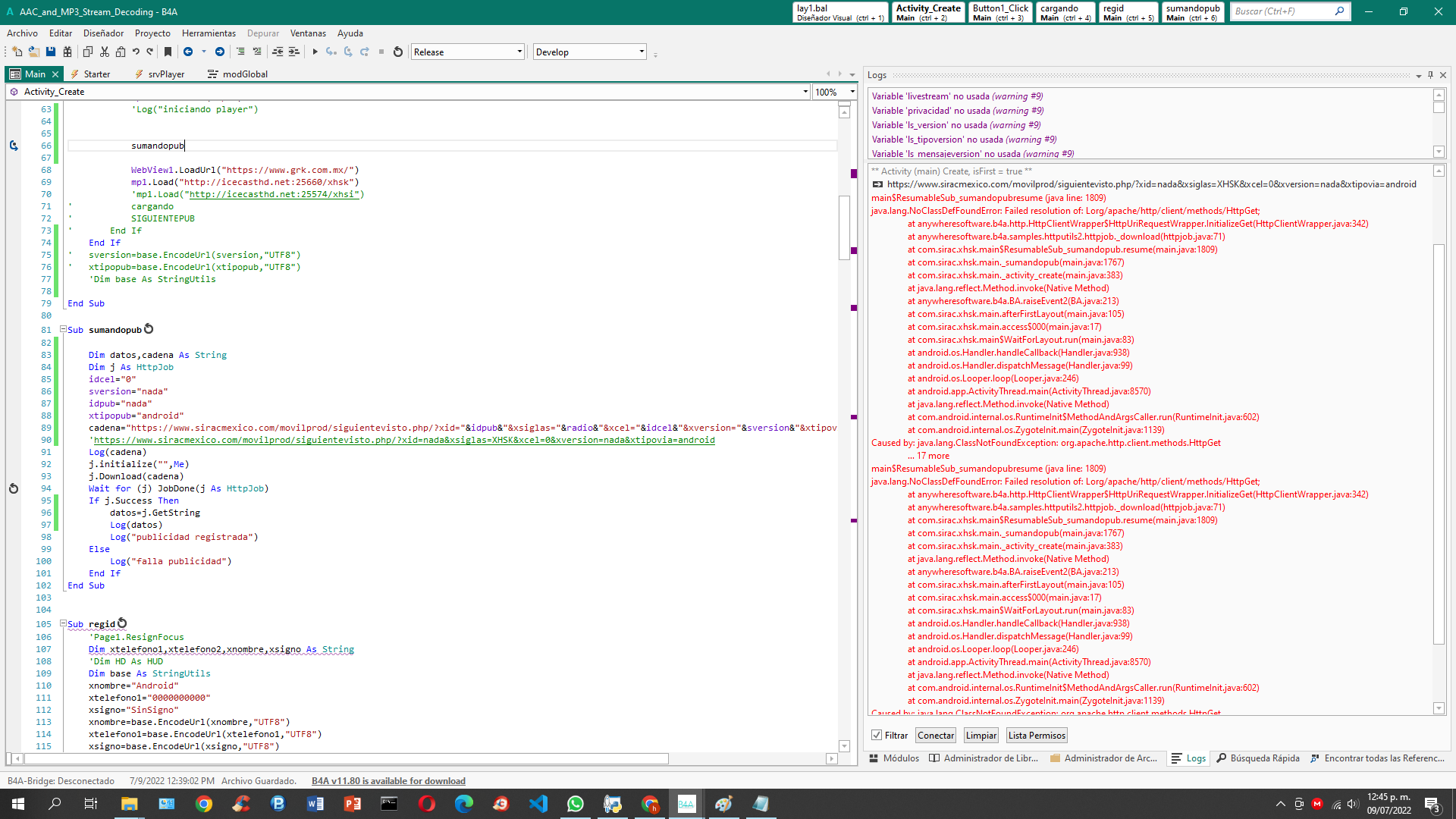Click the bookmark toggle icon in toolbar
This screenshot has width=1456, height=819.
click(x=168, y=52)
